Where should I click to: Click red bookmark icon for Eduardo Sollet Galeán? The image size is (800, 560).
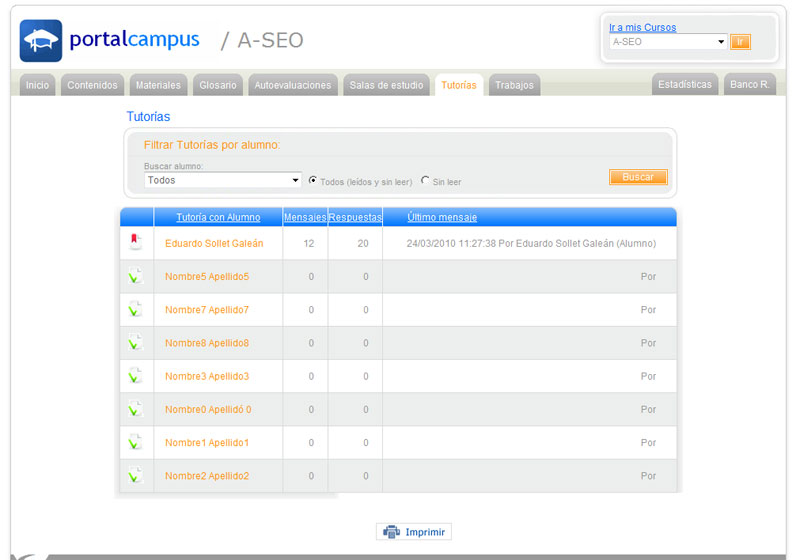pos(135,243)
